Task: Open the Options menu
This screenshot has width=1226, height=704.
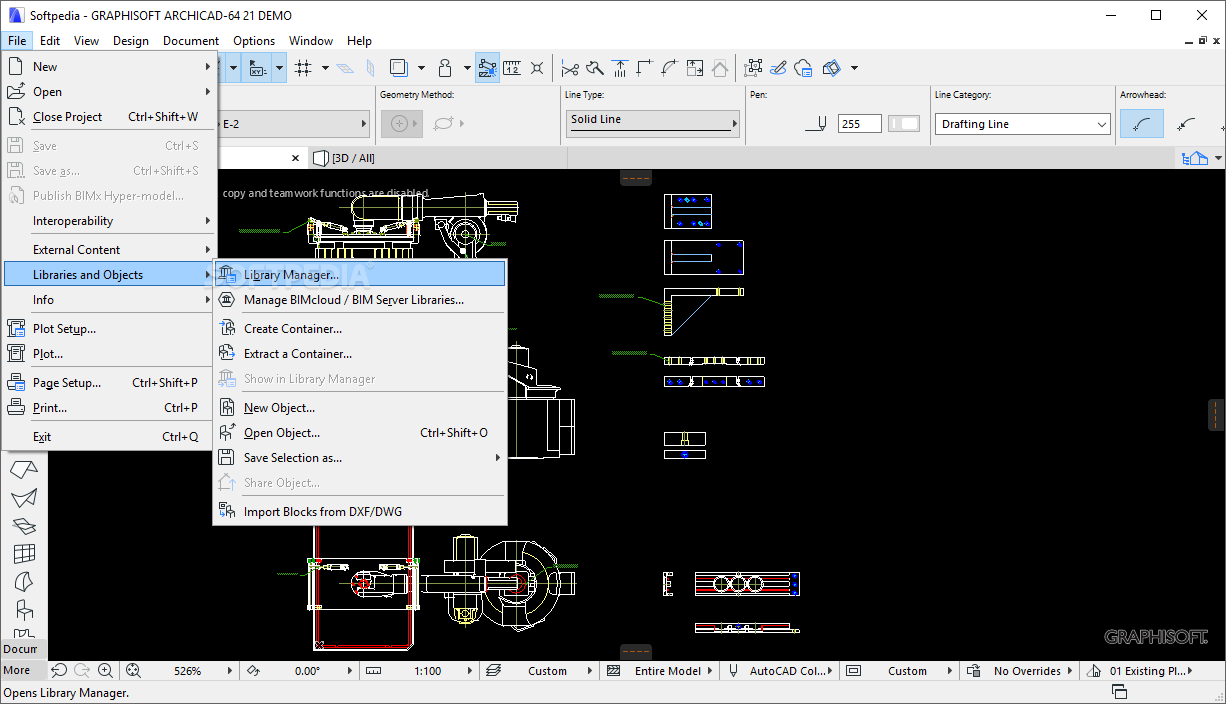Action: coord(254,41)
